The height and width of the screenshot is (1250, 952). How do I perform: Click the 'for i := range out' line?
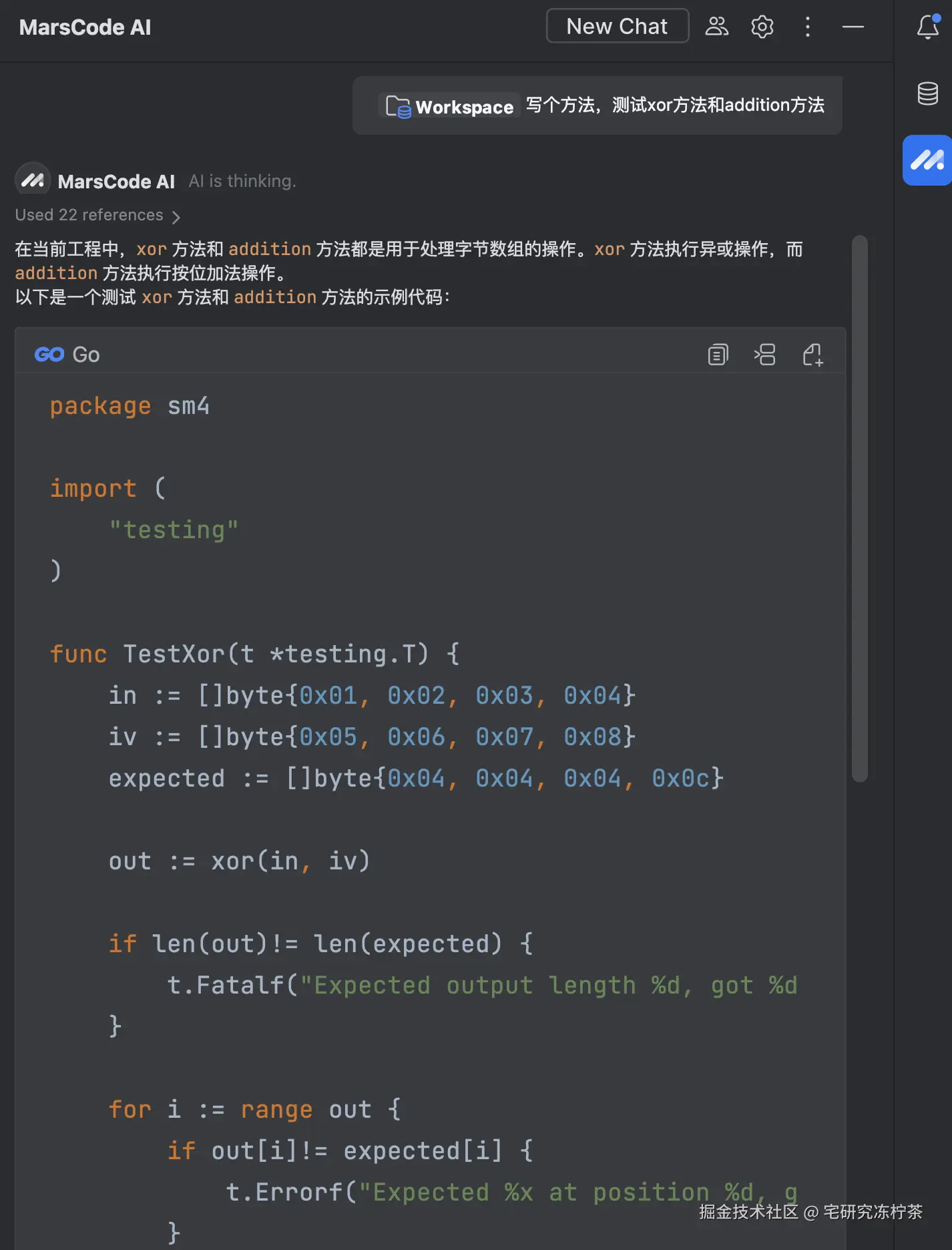tap(254, 1109)
